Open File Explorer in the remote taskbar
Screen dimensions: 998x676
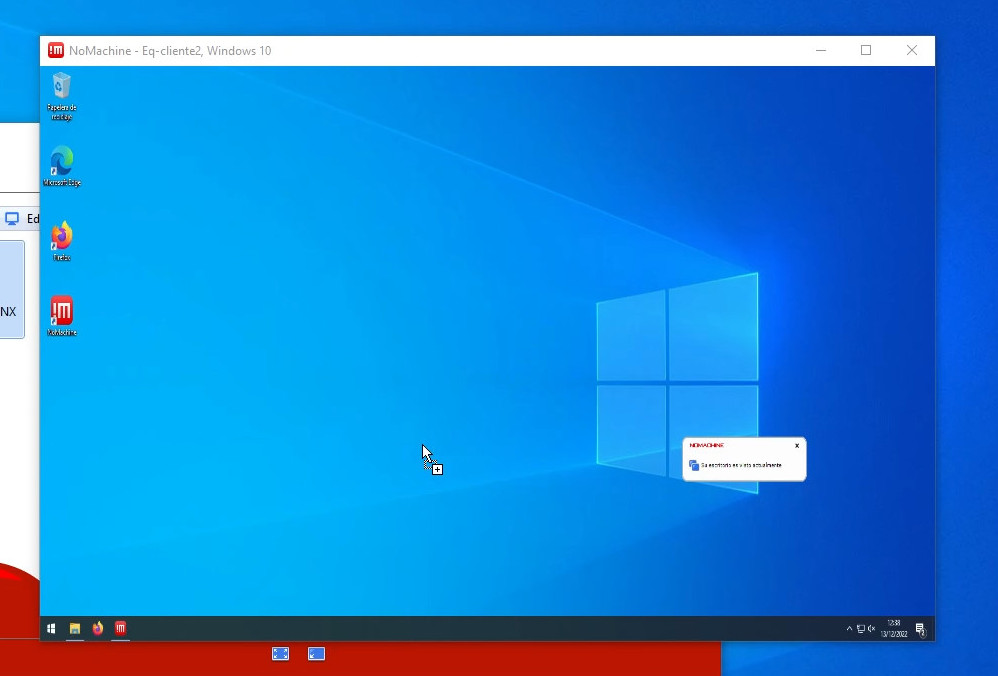[75, 629]
